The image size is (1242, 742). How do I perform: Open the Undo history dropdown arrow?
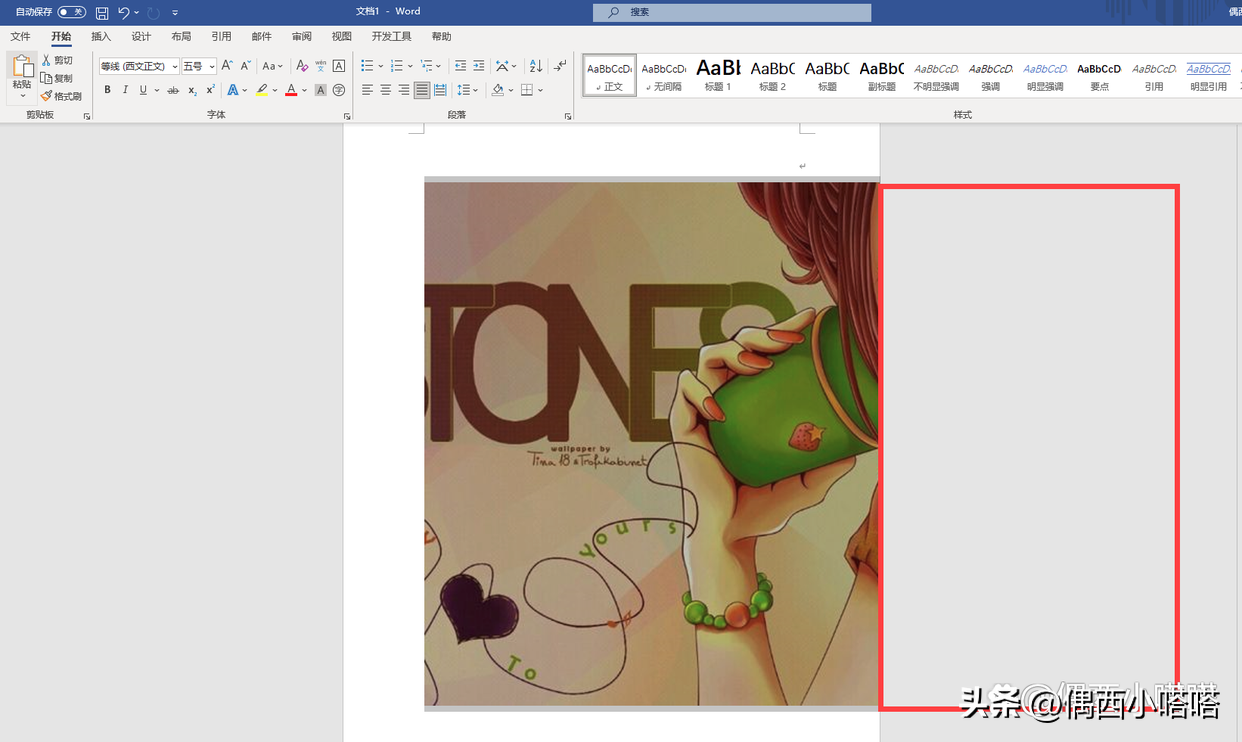pyautogui.click(x=136, y=12)
